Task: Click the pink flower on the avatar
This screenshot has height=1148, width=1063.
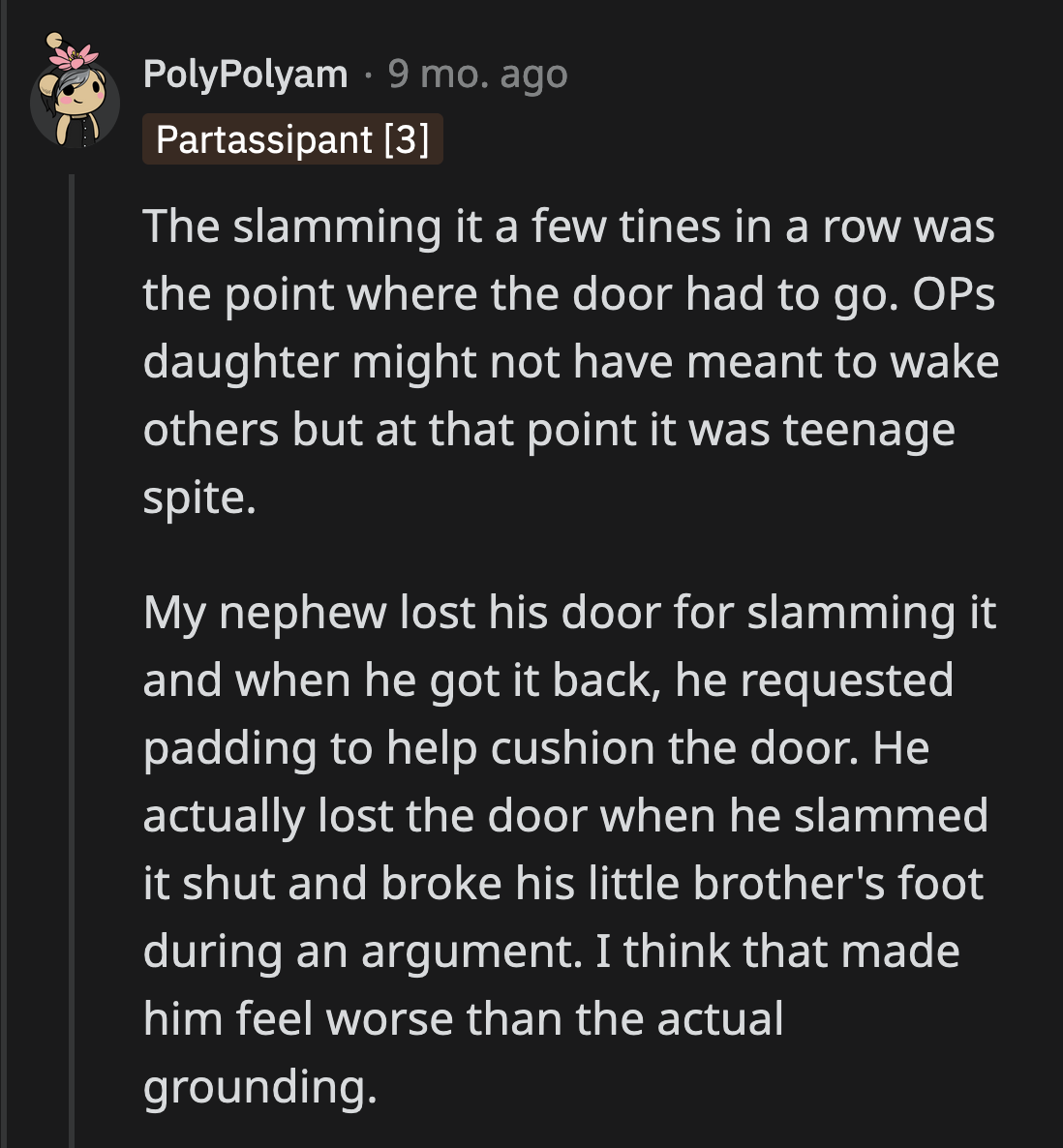Action: (x=75, y=55)
